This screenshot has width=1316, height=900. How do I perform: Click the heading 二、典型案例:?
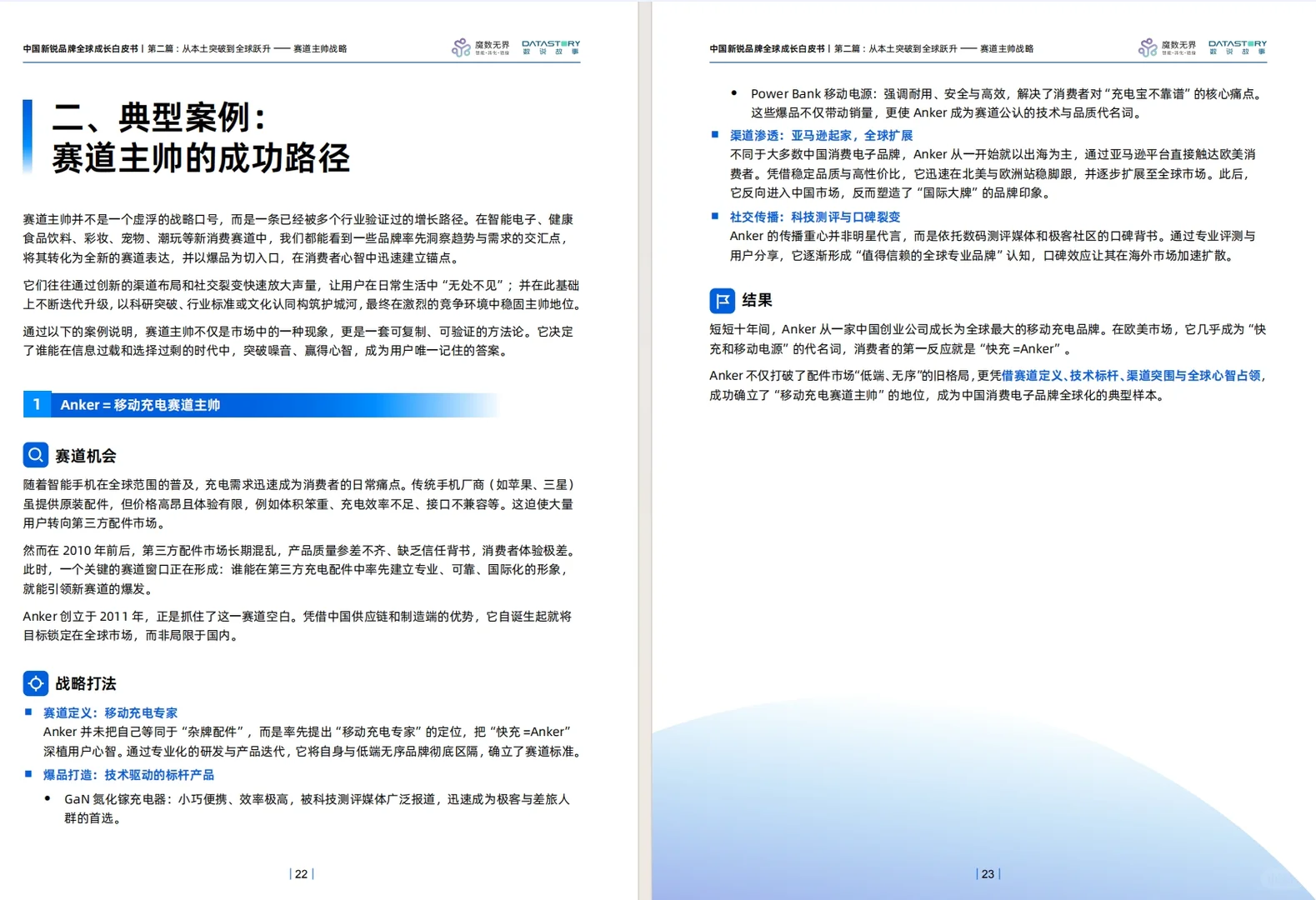click(x=161, y=117)
